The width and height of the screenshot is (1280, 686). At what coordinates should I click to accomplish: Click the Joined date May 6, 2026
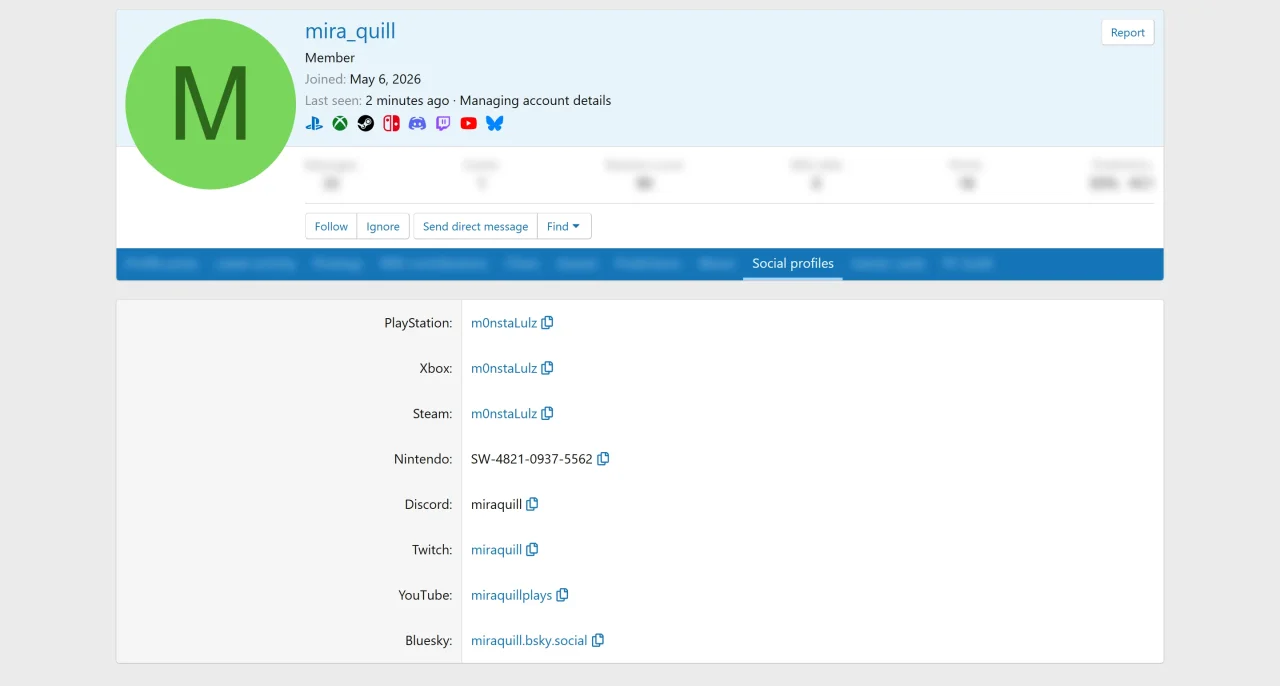pos(385,79)
